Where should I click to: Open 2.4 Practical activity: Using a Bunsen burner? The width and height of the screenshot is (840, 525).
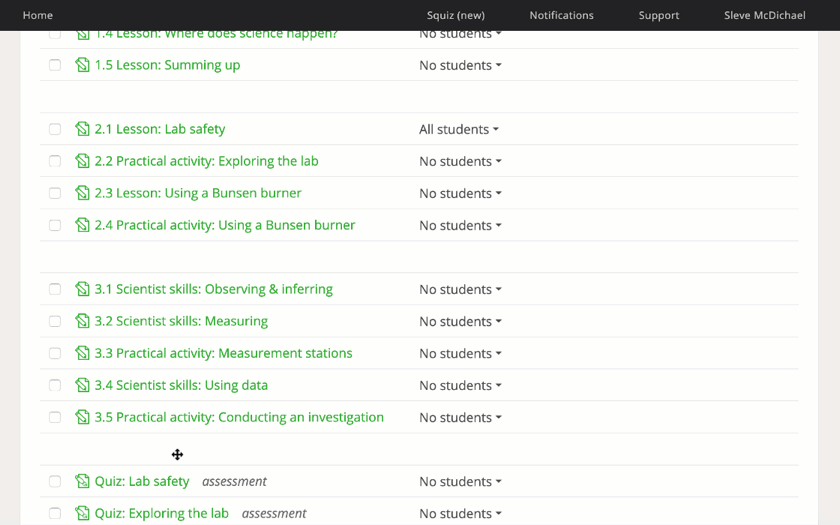[224, 225]
